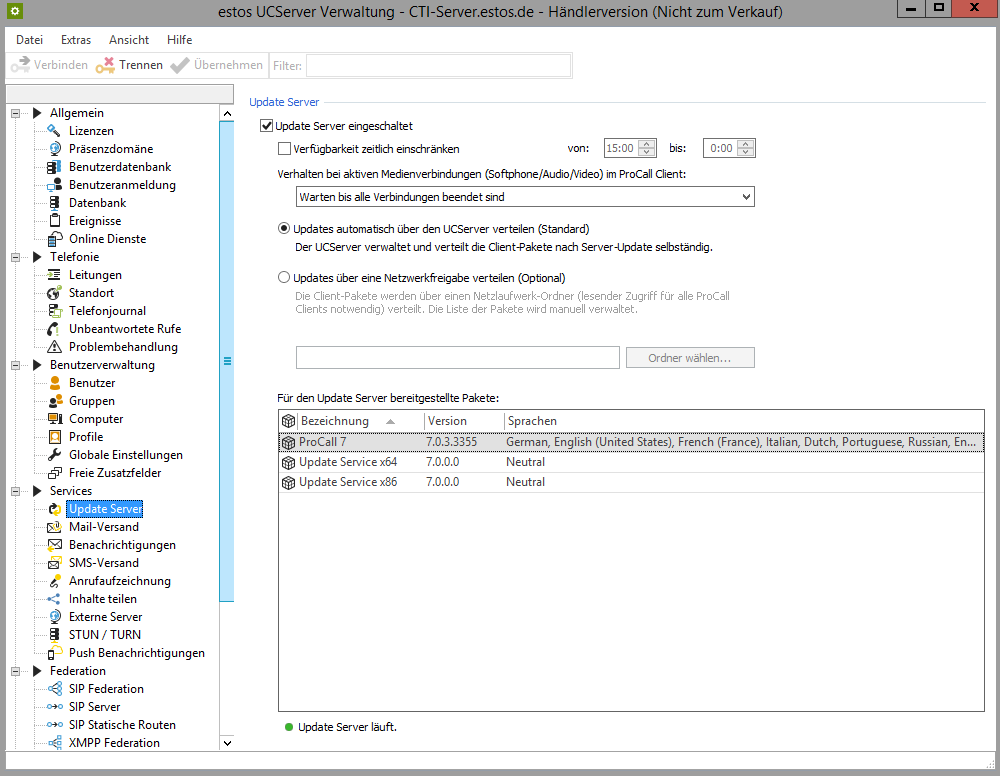Image resolution: width=1000 pixels, height=776 pixels.
Task: Open the Ansicht menu
Action: tap(129, 40)
